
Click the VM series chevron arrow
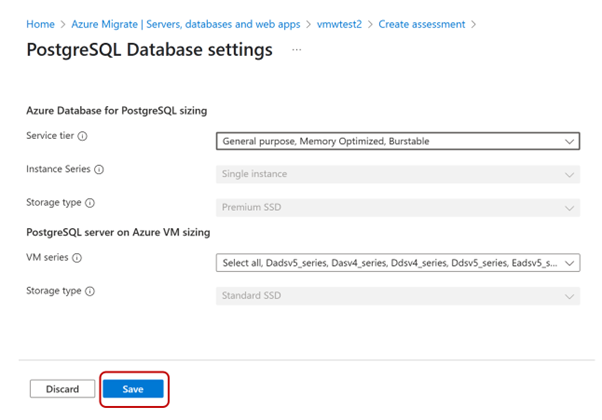569,263
